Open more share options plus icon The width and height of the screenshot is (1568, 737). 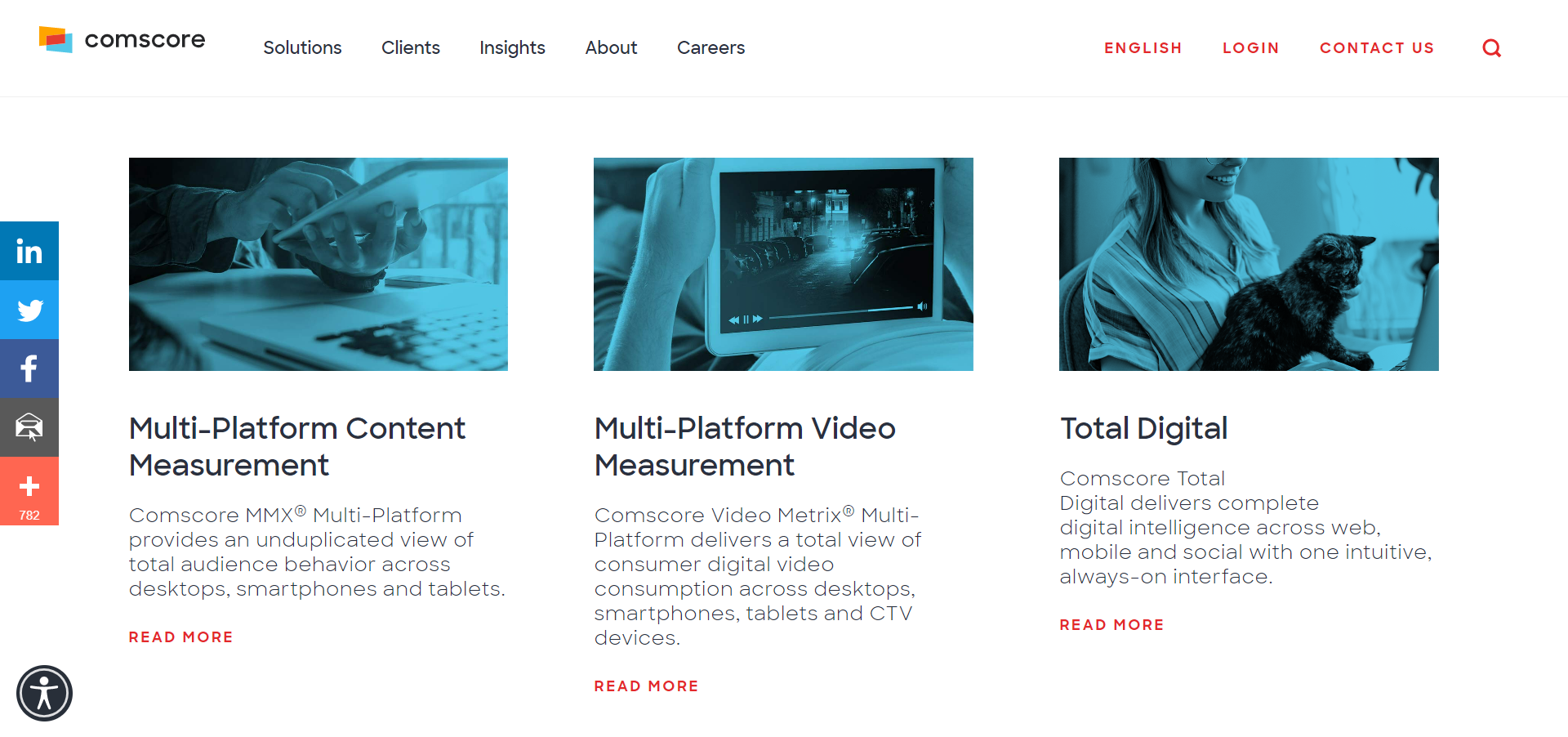point(29,491)
